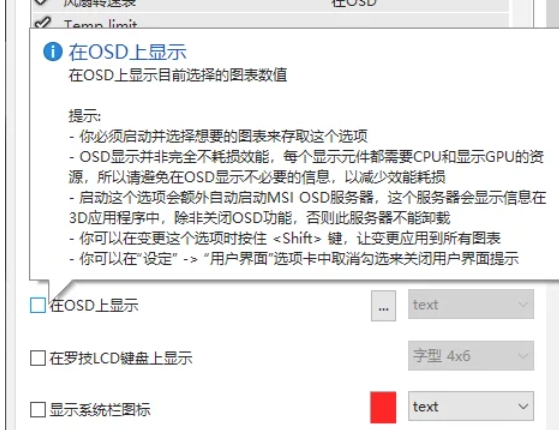The height and width of the screenshot is (430, 559).
Task: Open the 字型 4x6 font dropdown
Action: (x=471, y=355)
